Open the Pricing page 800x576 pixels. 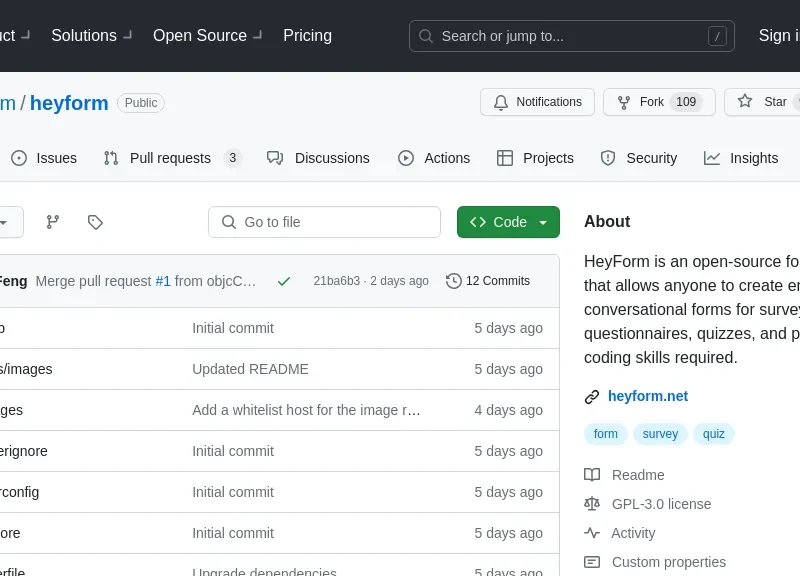tap(307, 36)
